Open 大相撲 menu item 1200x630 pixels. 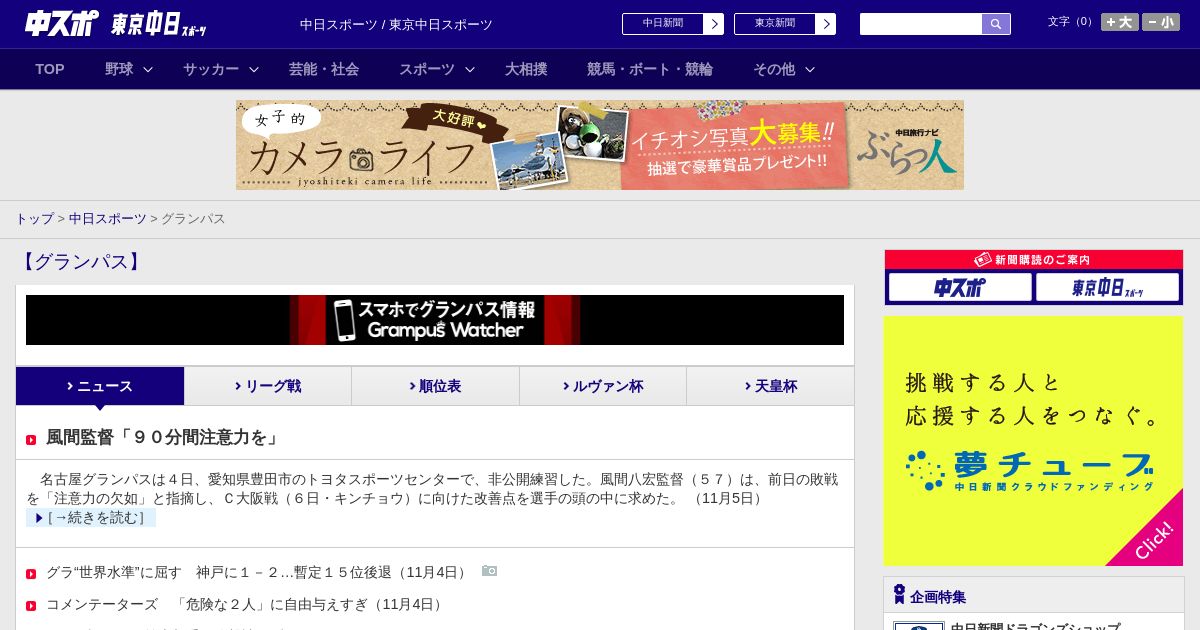tap(526, 69)
